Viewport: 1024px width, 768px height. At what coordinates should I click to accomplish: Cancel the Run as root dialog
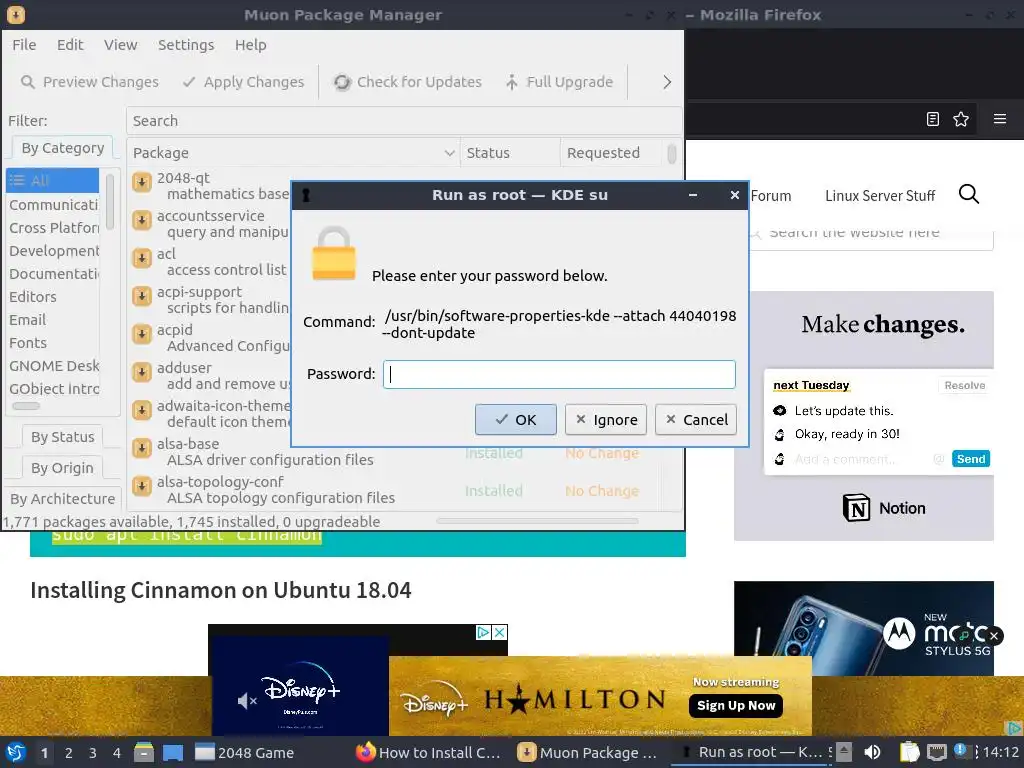(696, 419)
